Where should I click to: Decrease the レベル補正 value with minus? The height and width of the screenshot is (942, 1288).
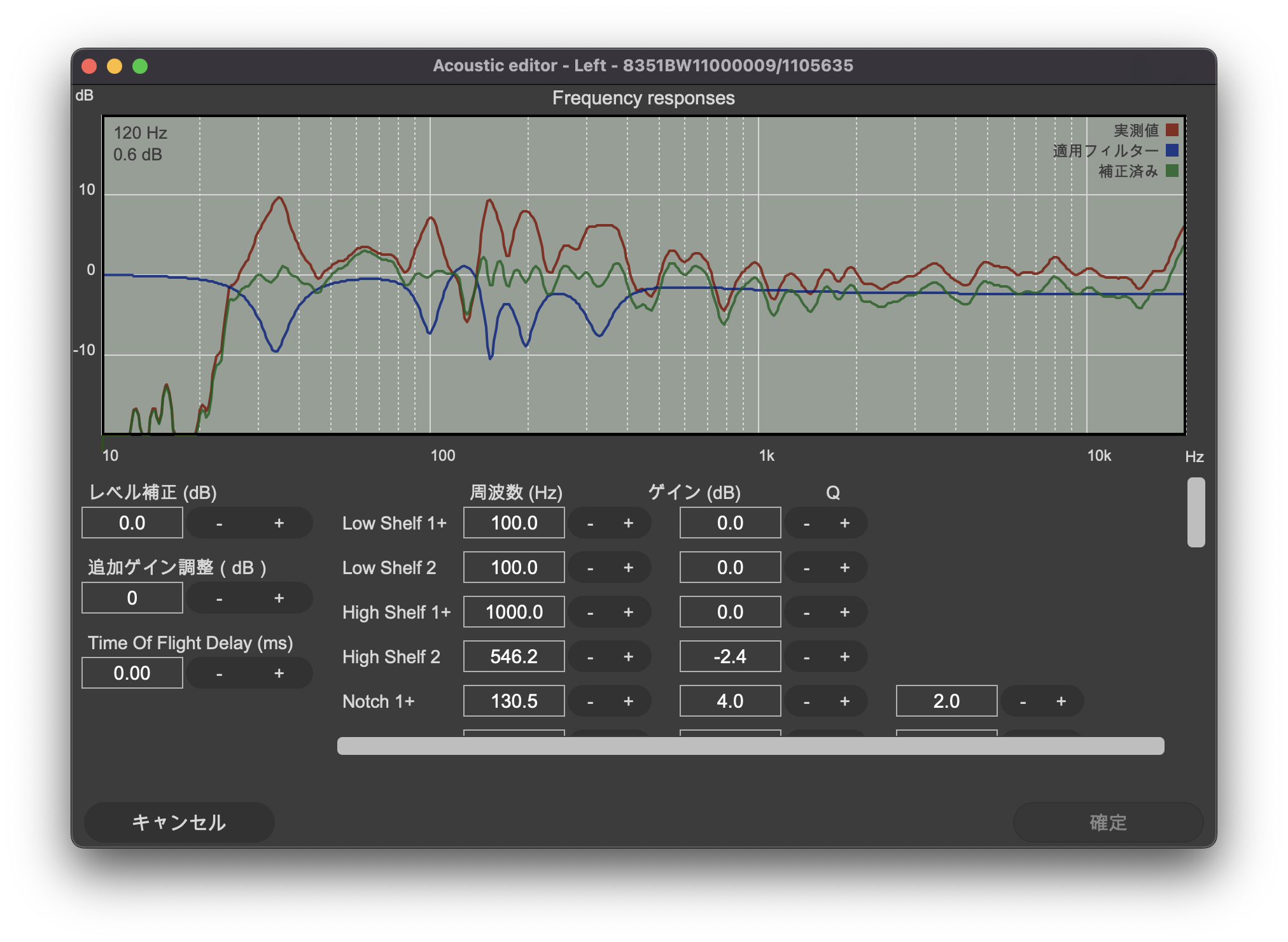(x=219, y=523)
